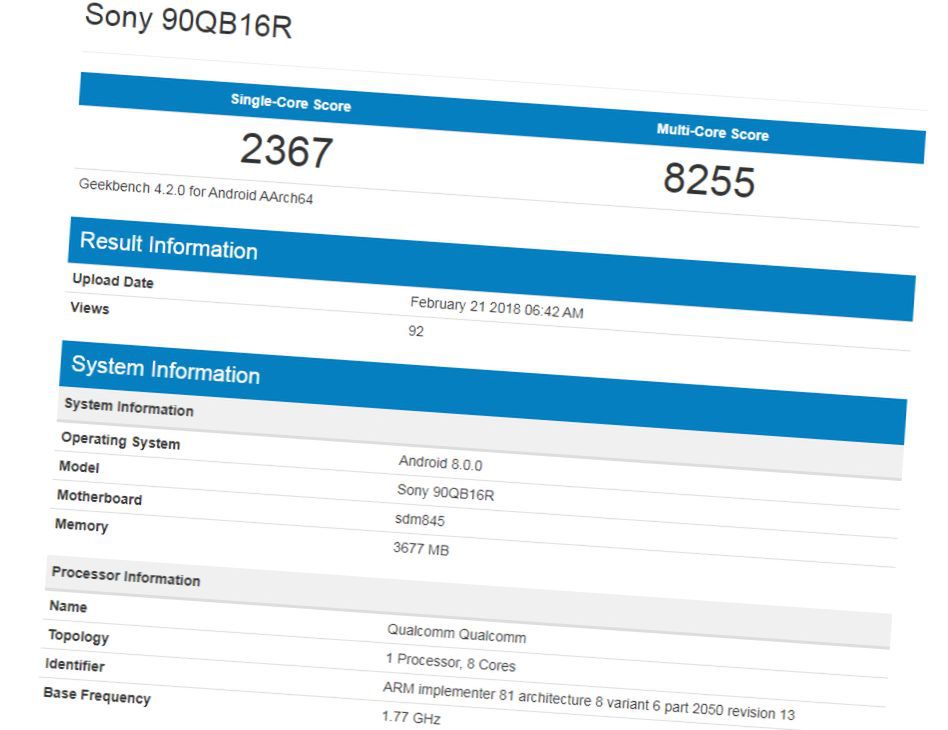Select the Operating System label

[x=120, y=441]
